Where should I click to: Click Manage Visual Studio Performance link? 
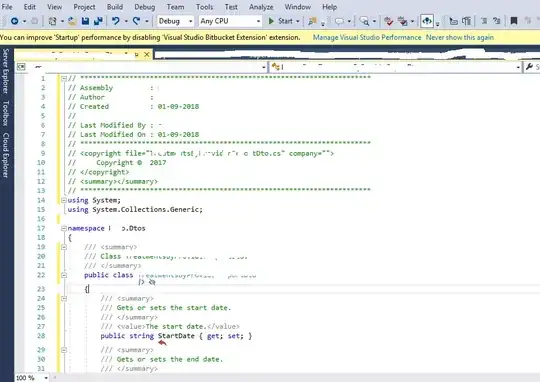(367, 37)
